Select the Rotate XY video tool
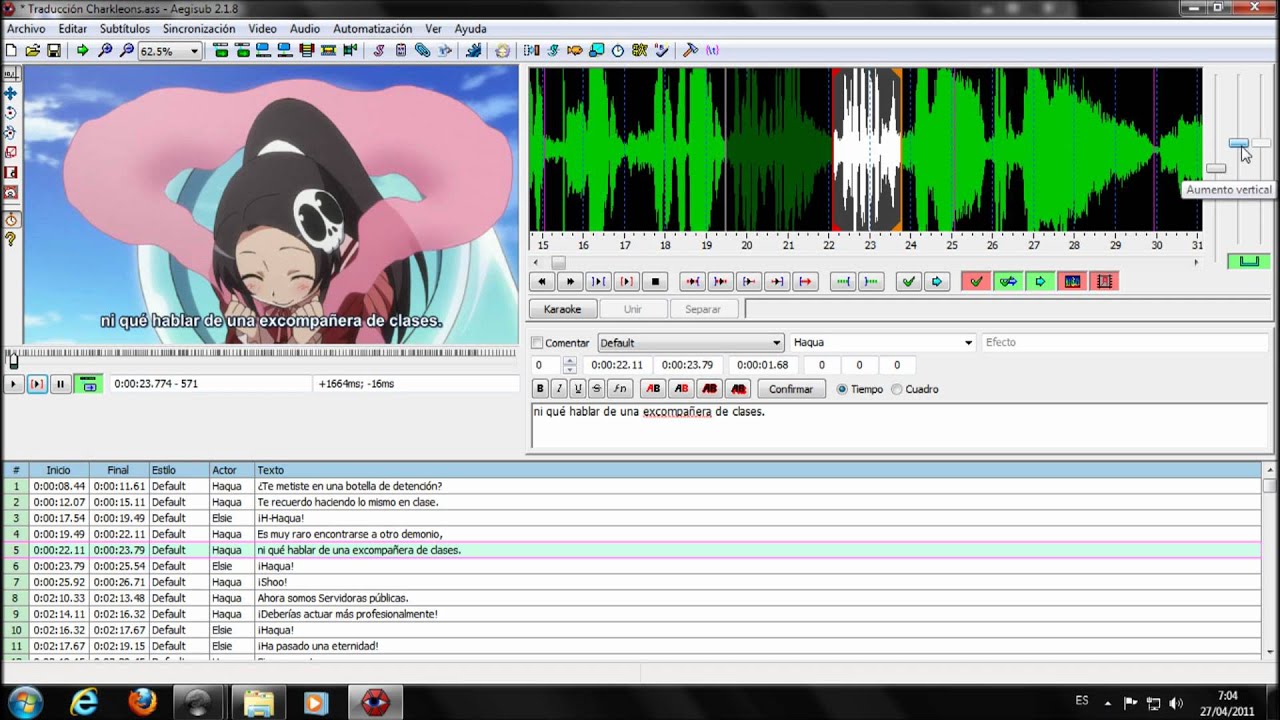Viewport: 1280px width, 720px height. pos(11,133)
